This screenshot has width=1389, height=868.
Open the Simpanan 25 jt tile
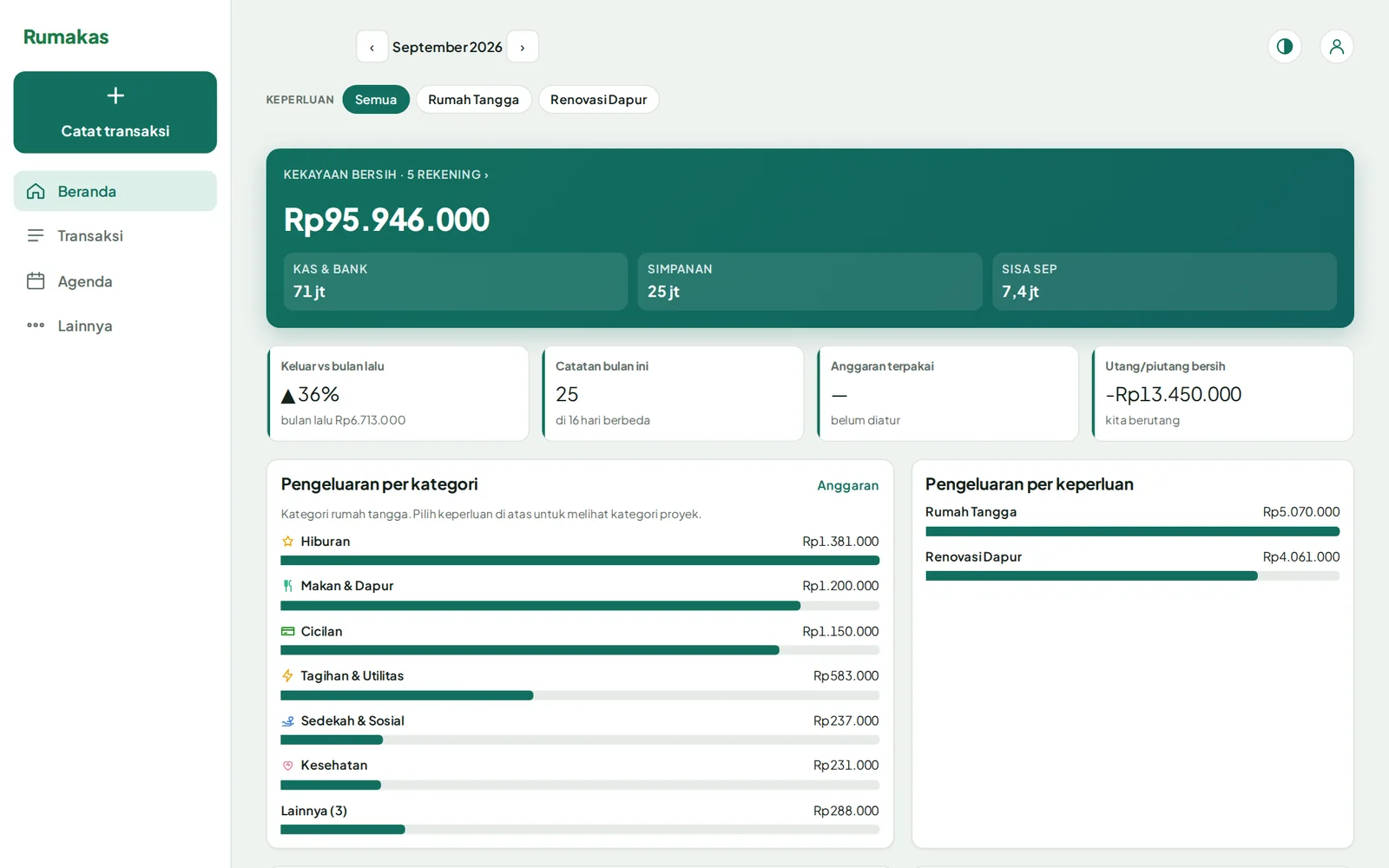pos(810,281)
